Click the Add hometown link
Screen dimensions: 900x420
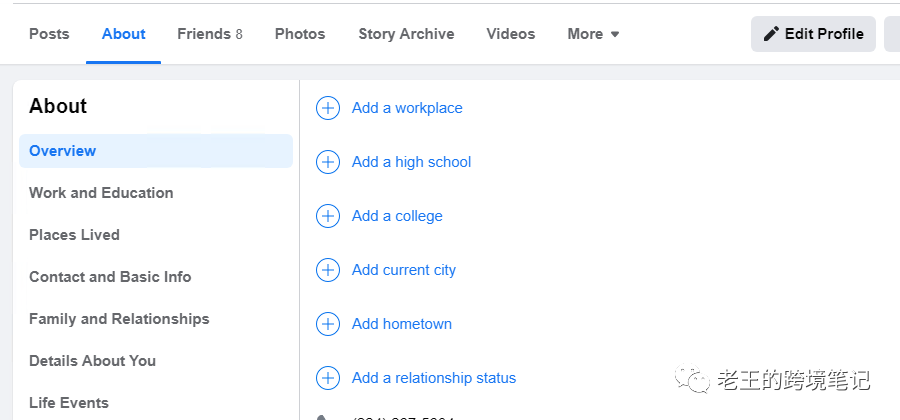tap(402, 324)
